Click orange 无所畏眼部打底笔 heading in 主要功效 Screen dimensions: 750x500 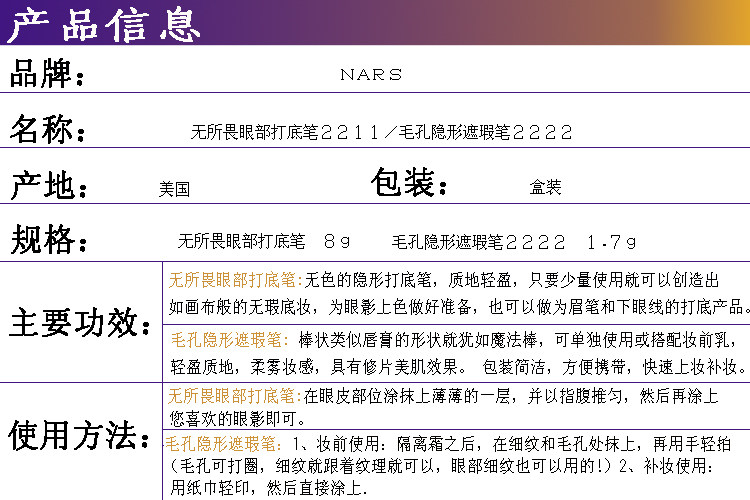(x=235, y=280)
